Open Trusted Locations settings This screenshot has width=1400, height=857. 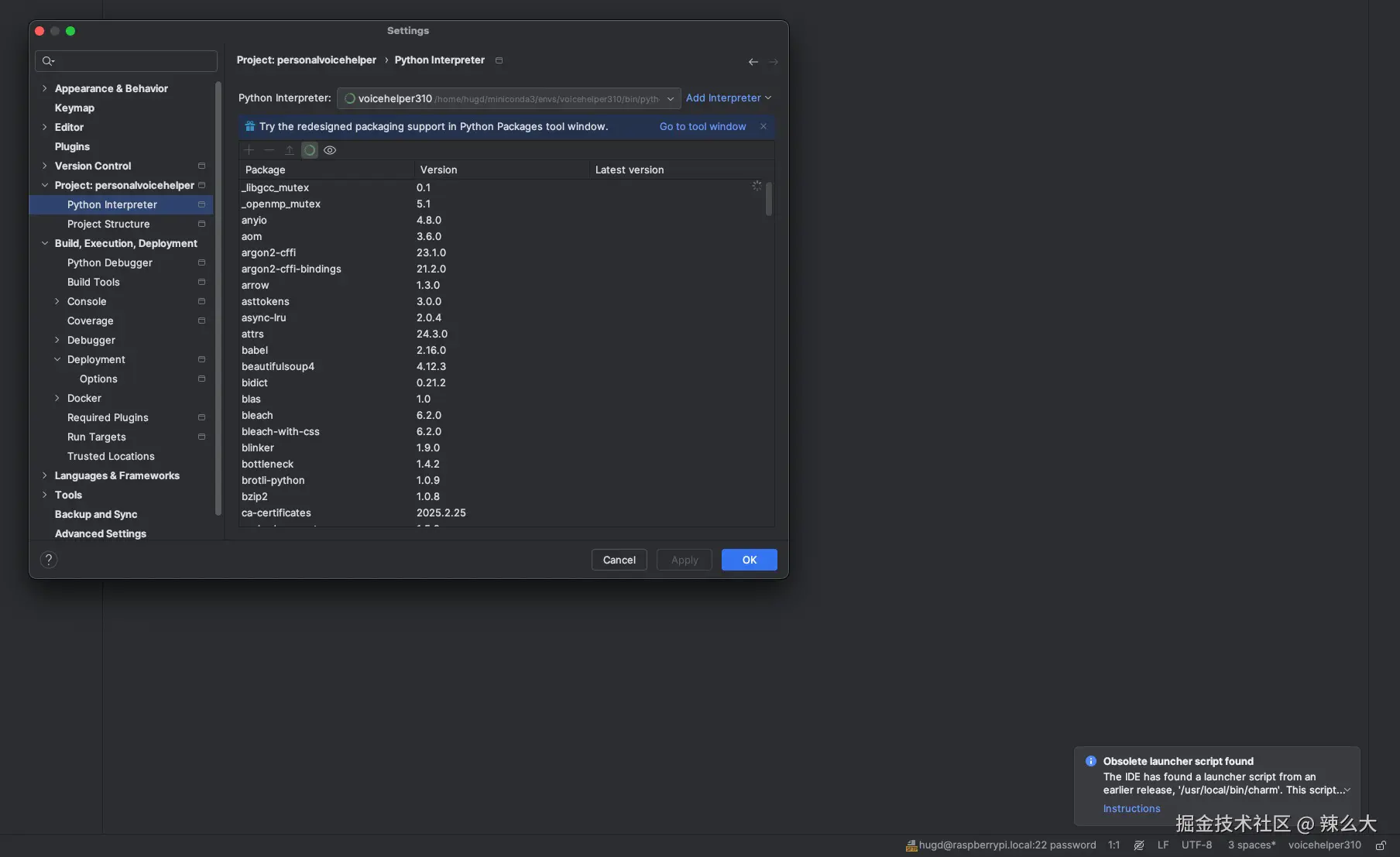click(x=111, y=456)
